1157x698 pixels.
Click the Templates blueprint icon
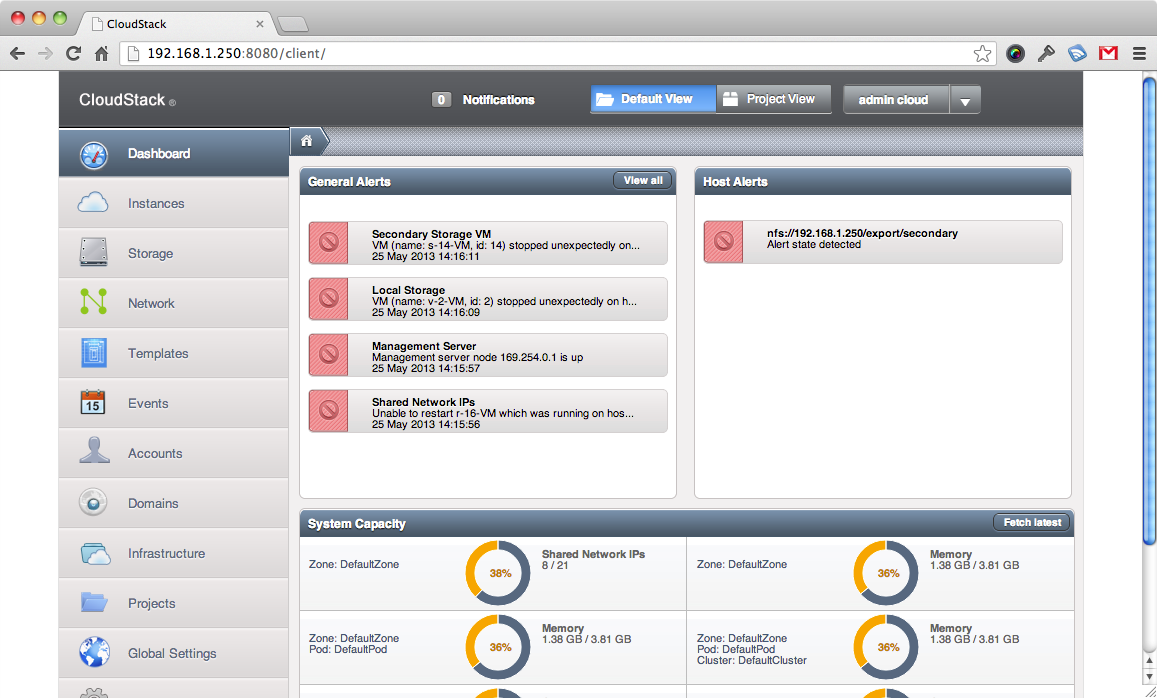tap(94, 353)
